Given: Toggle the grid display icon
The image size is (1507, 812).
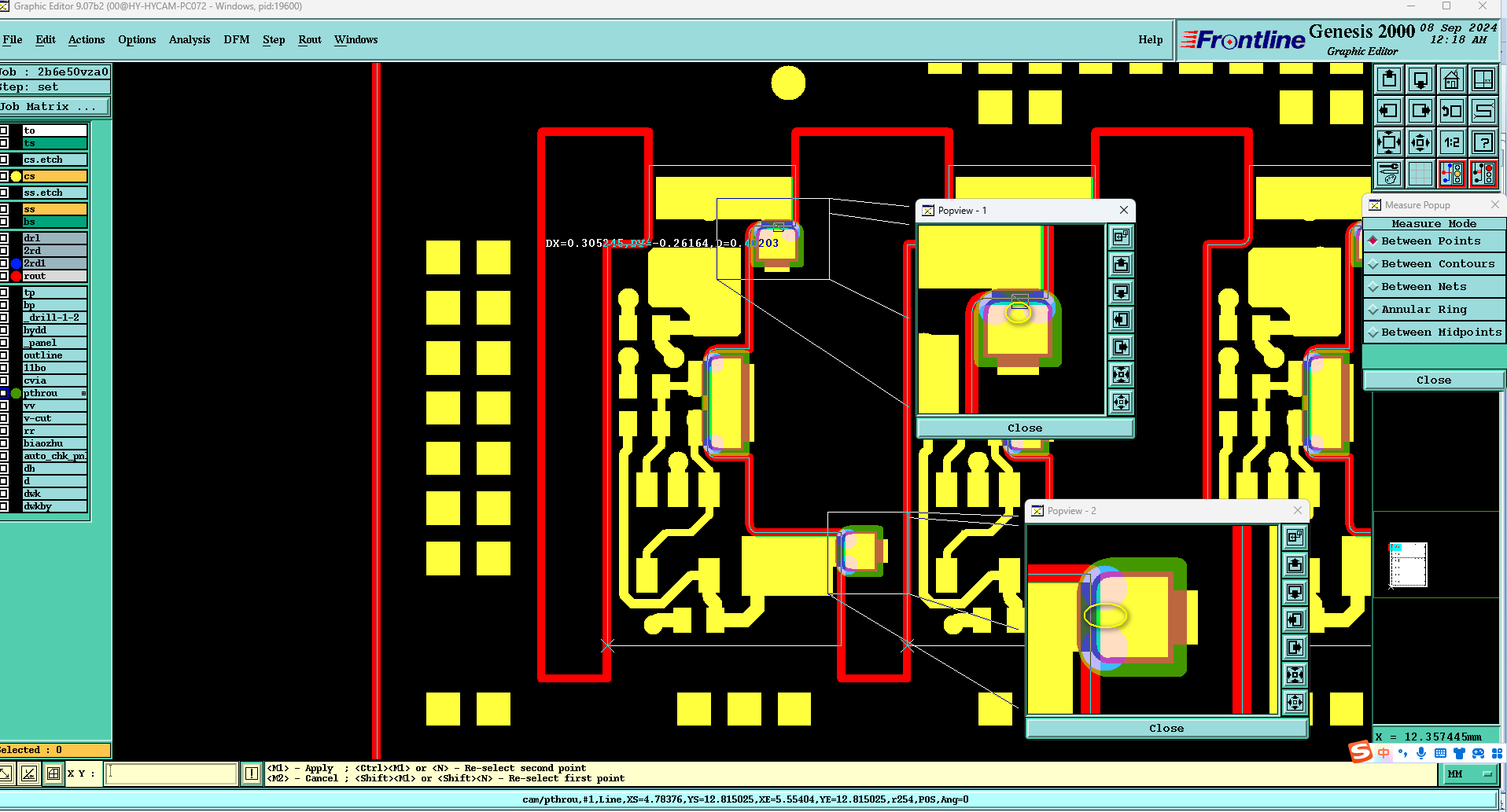Looking at the screenshot, I should 1420,174.
